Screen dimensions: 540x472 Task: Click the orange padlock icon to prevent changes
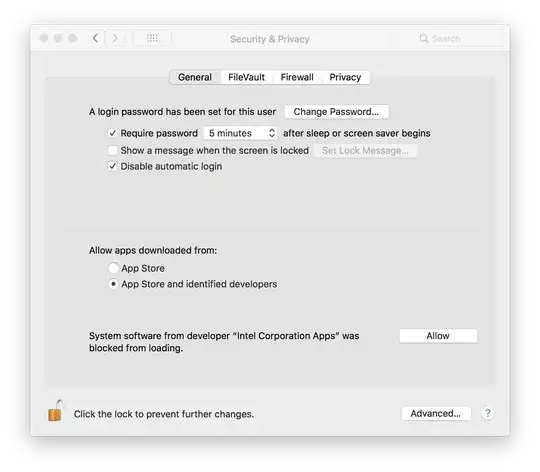pyautogui.click(x=56, y=411)
